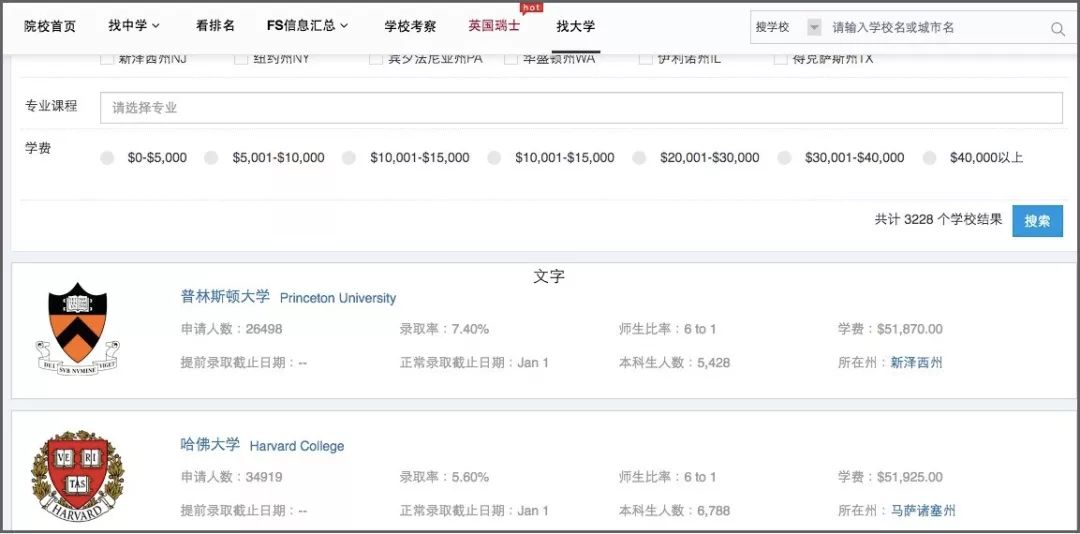Image resolution: width=1080 pixels, height=534 pixels.
Task: Click Princeton undergraduate count 5,428
Action: coord(713,362)
